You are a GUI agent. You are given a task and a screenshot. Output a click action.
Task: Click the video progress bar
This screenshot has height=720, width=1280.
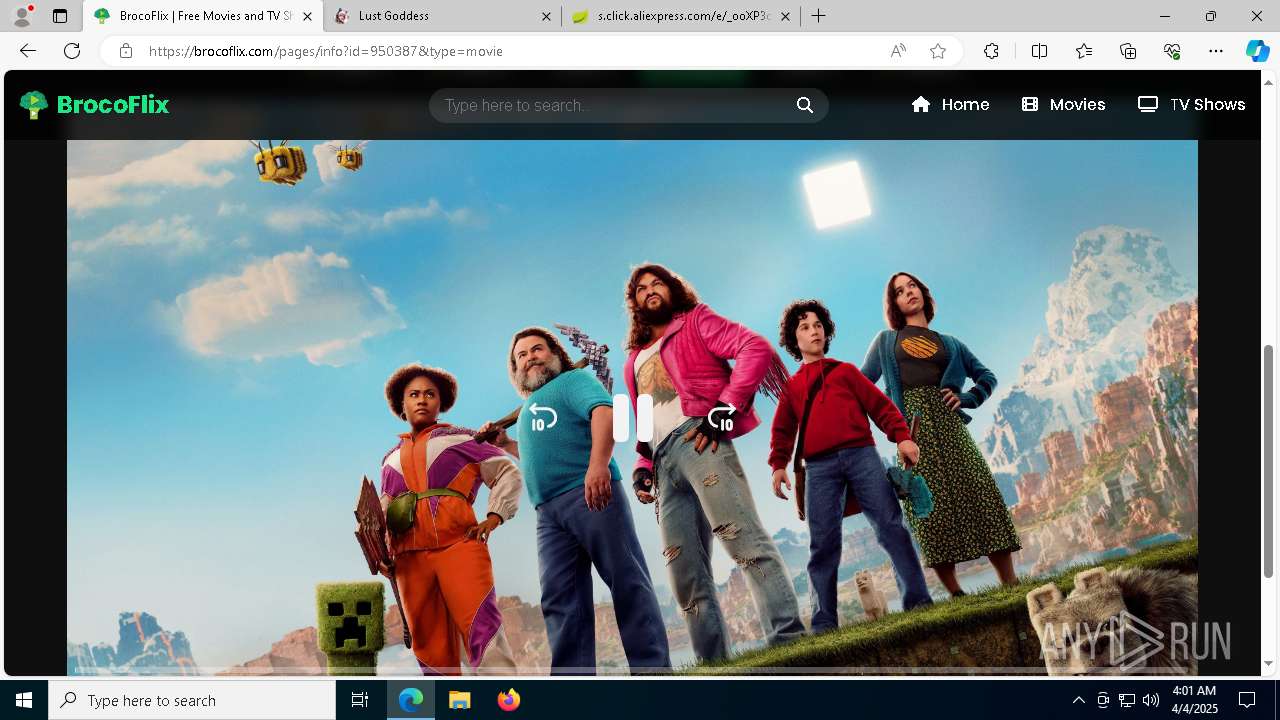coord(632,669)
